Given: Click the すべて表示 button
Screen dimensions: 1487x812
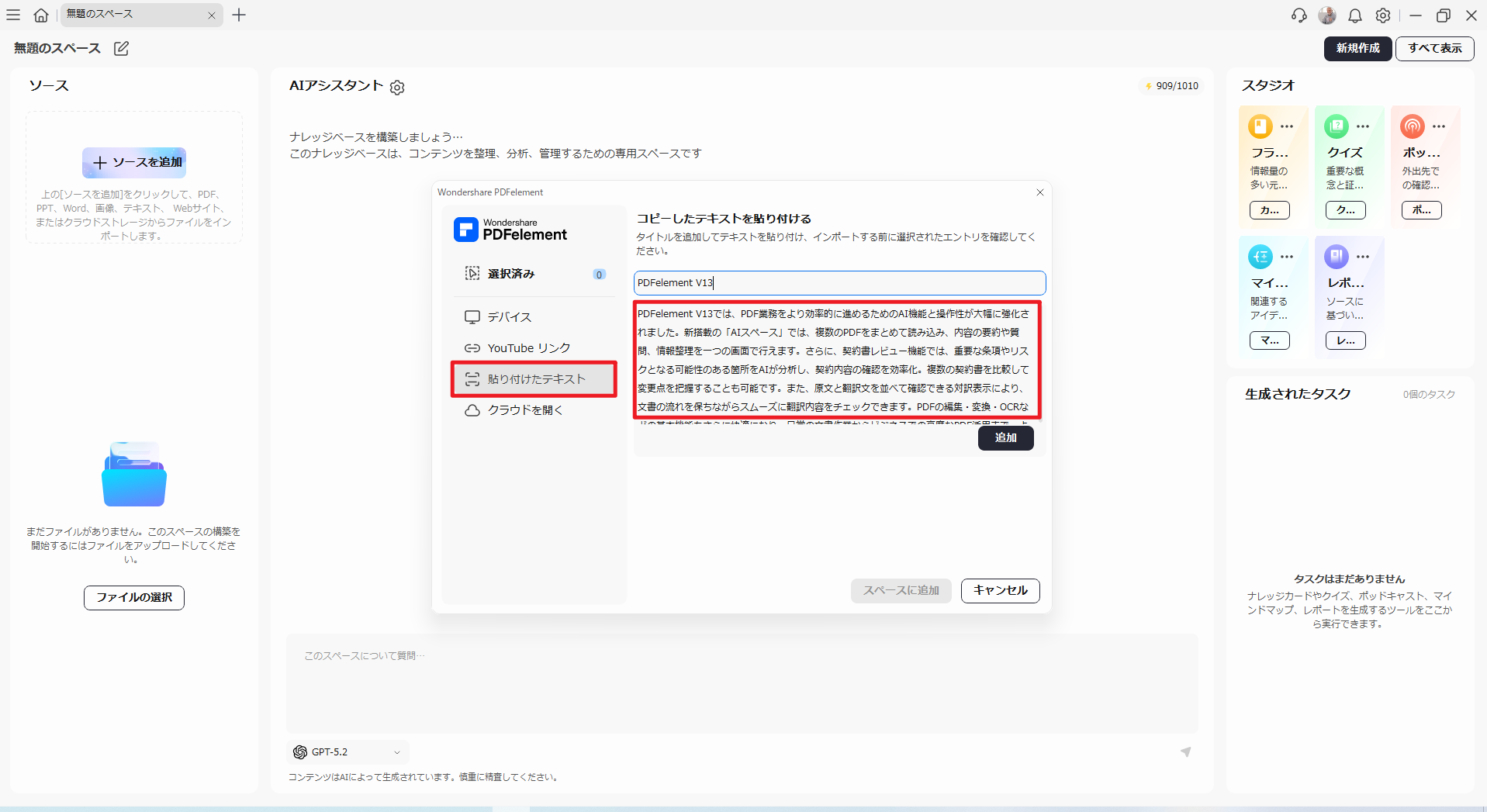Looking at the screenshot, I should click(1435, 49).
